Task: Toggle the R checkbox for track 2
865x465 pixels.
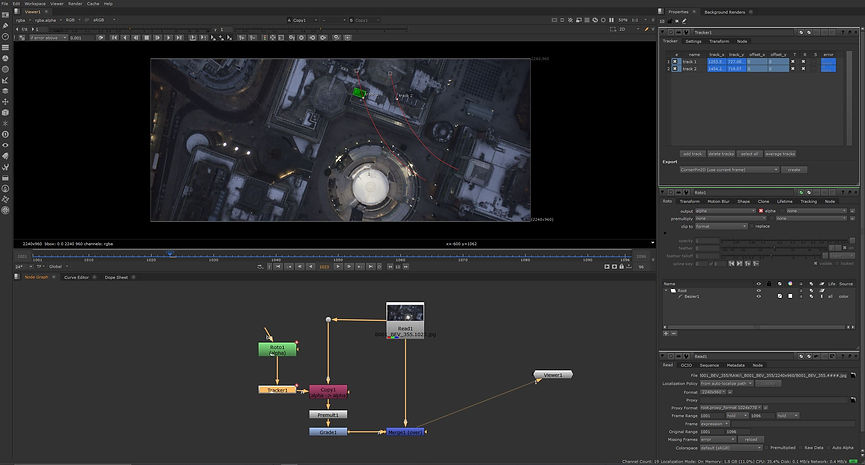Action: (803, 68)
